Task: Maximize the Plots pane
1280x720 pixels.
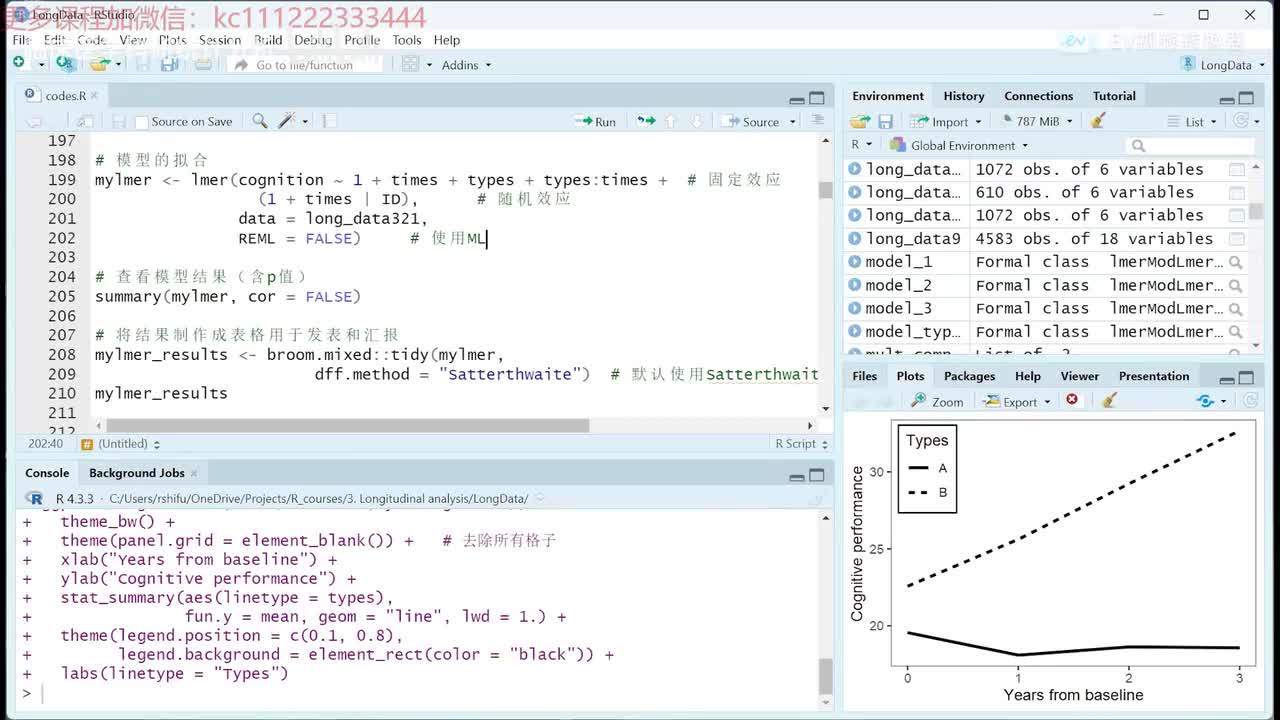Action: (x=1246, y=378)
